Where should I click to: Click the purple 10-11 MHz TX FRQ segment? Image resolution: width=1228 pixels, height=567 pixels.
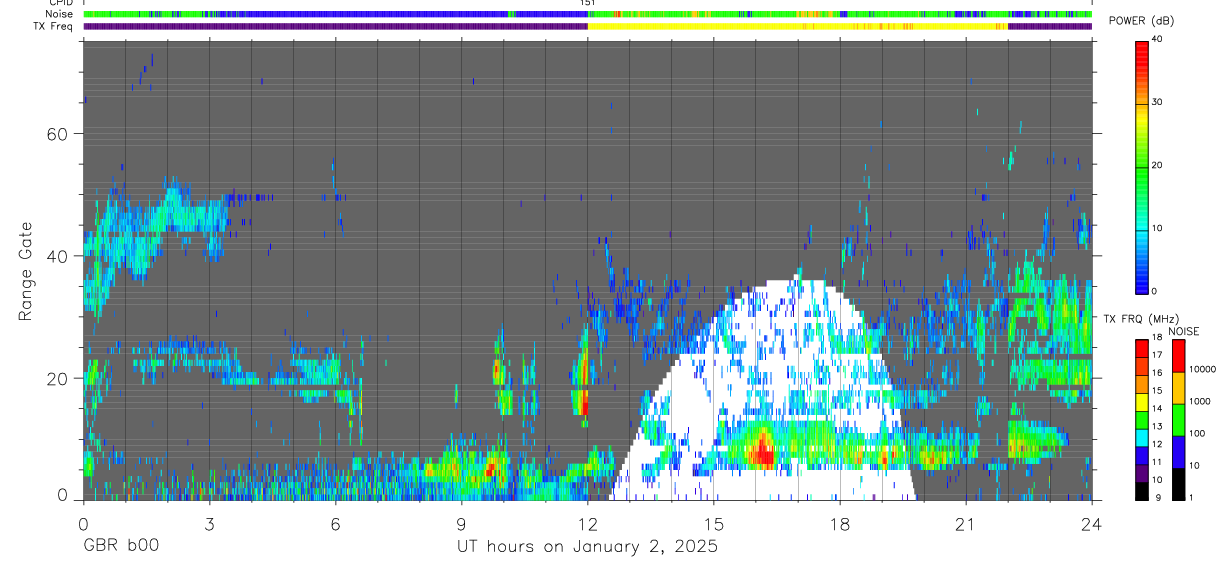click(x=1142, y=473)
